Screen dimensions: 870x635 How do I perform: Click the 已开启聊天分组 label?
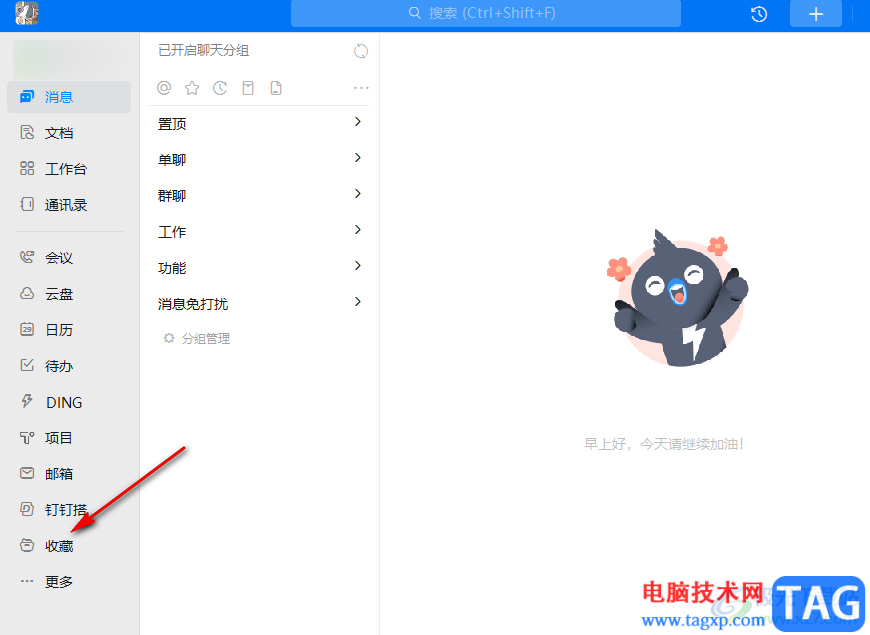(204, 51)
